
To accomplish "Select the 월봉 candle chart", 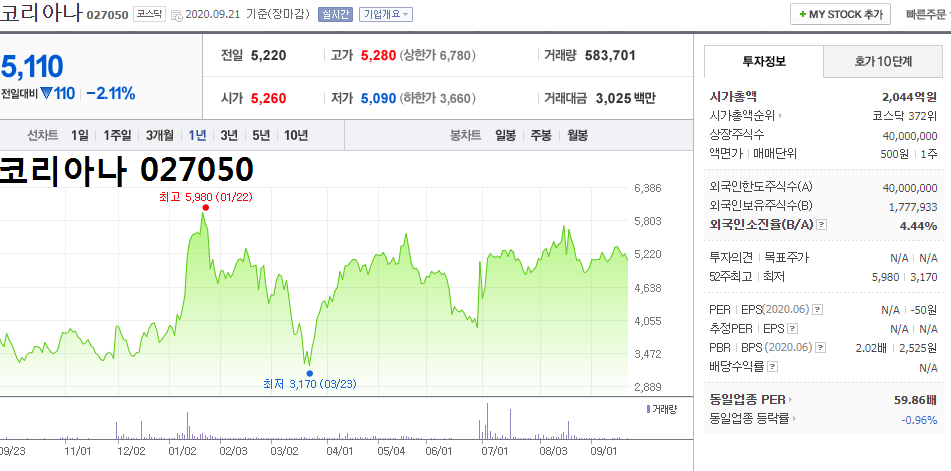I will [x=577, y=135].
